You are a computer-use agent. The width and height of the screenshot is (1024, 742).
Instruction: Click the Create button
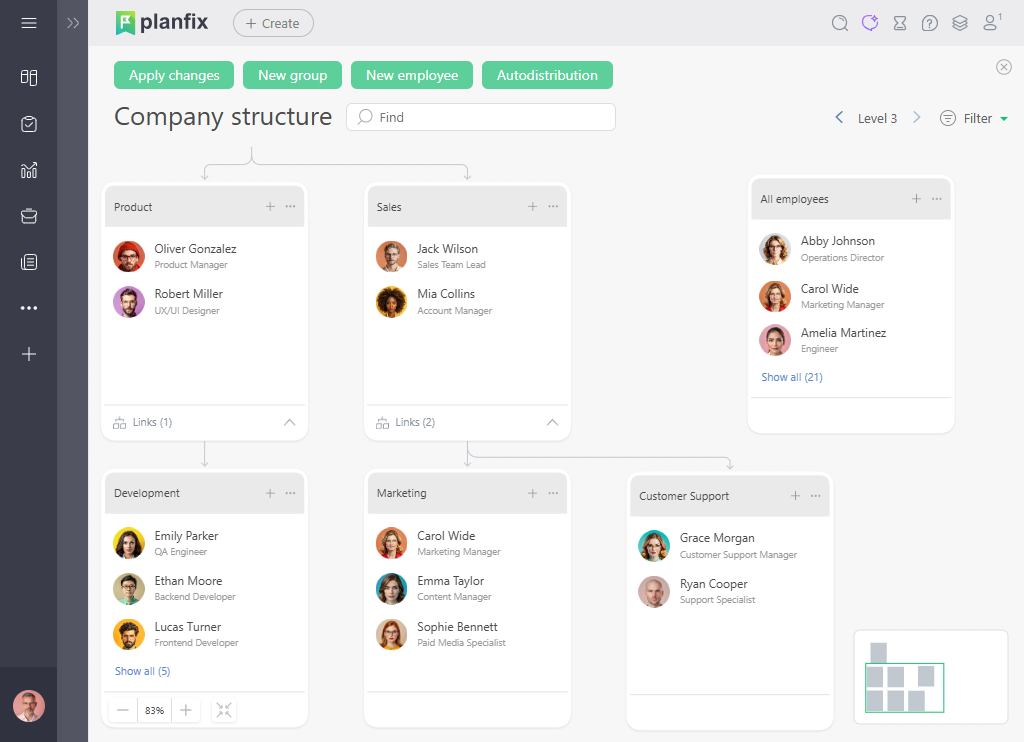point(273,24)
